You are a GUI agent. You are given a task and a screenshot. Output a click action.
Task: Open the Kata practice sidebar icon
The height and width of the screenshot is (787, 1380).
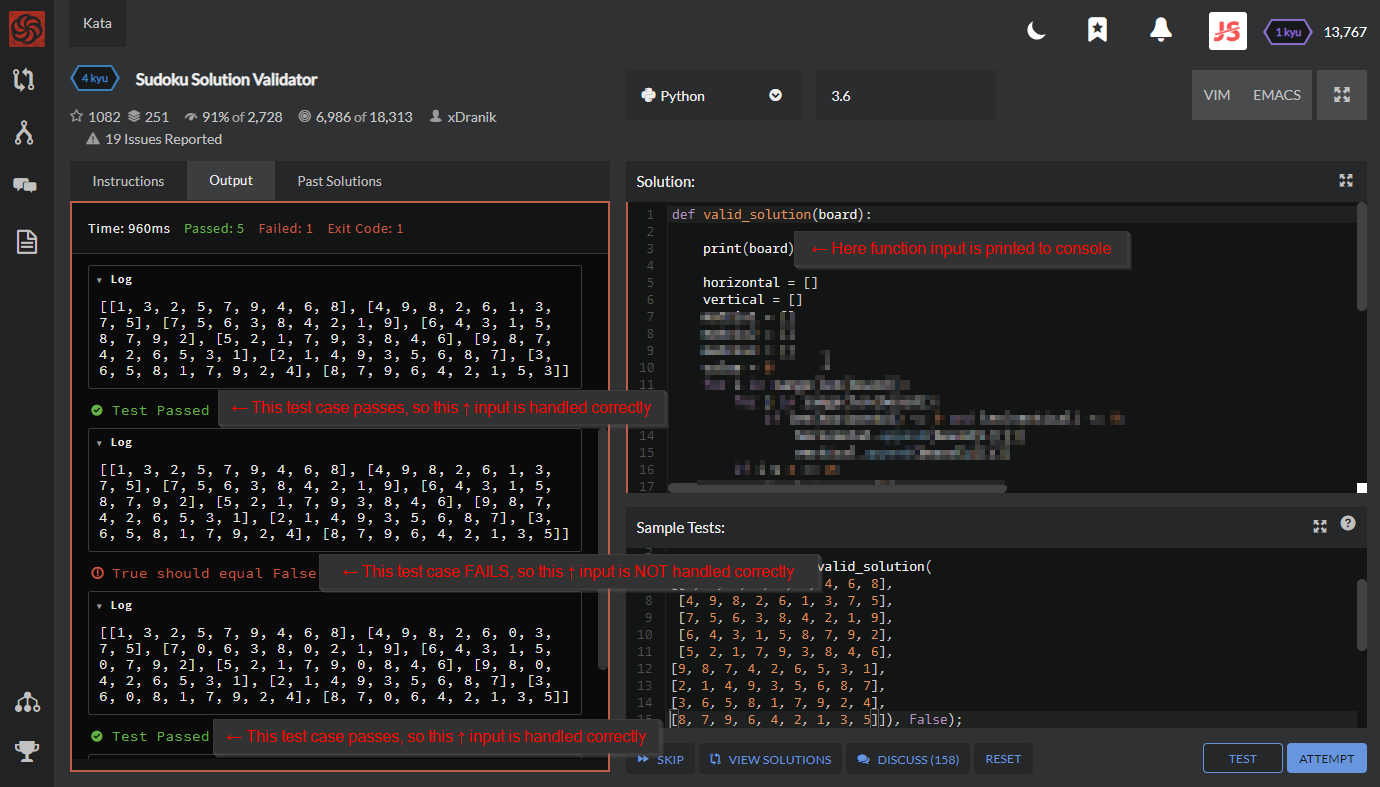coord(26,80)
